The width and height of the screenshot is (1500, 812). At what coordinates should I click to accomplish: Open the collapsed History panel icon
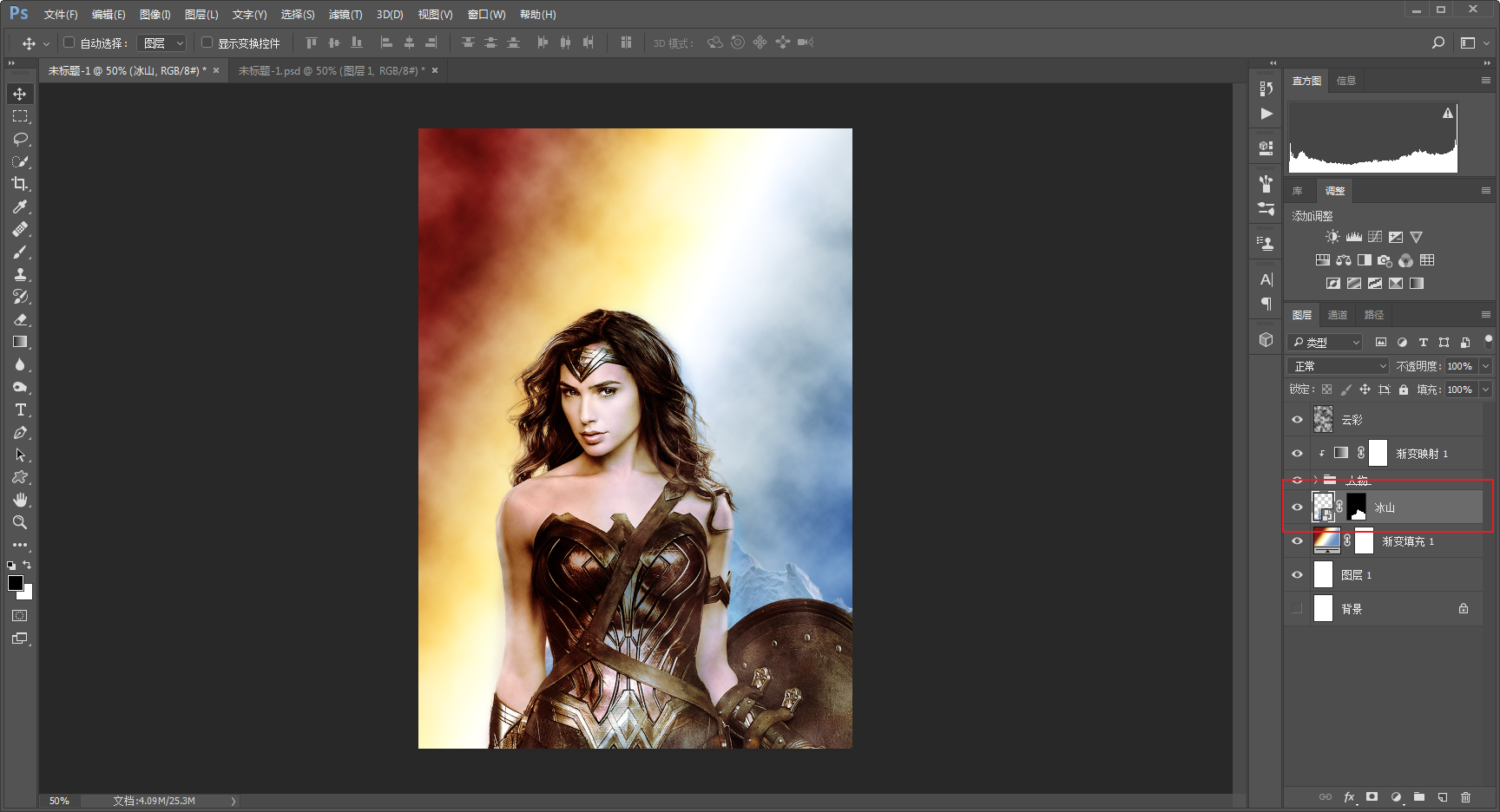(x=1266, y=88)
